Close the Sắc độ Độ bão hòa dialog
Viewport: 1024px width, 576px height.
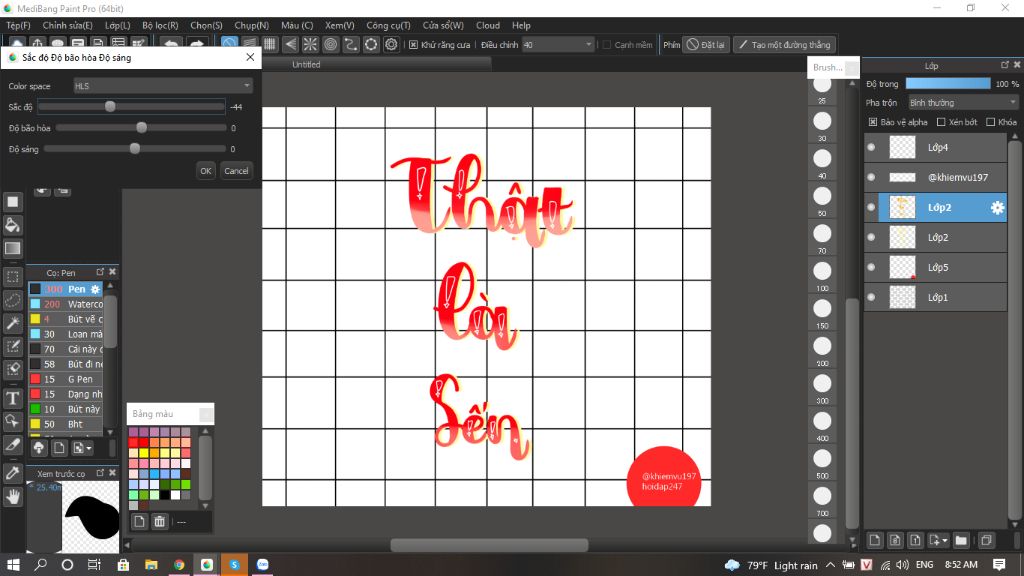click(x=250, y=57)
